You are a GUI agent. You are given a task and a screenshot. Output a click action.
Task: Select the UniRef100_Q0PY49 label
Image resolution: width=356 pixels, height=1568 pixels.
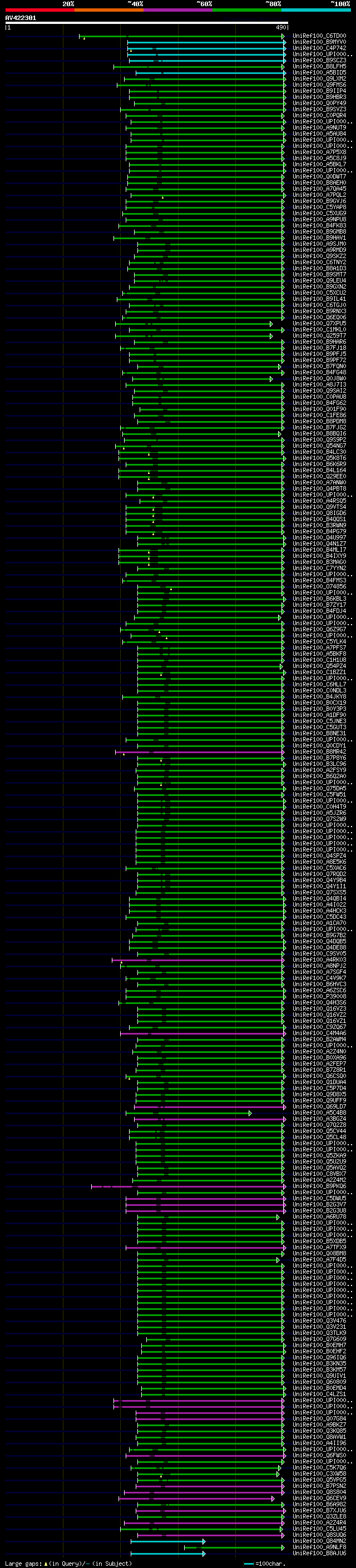(x=319, y=103)
